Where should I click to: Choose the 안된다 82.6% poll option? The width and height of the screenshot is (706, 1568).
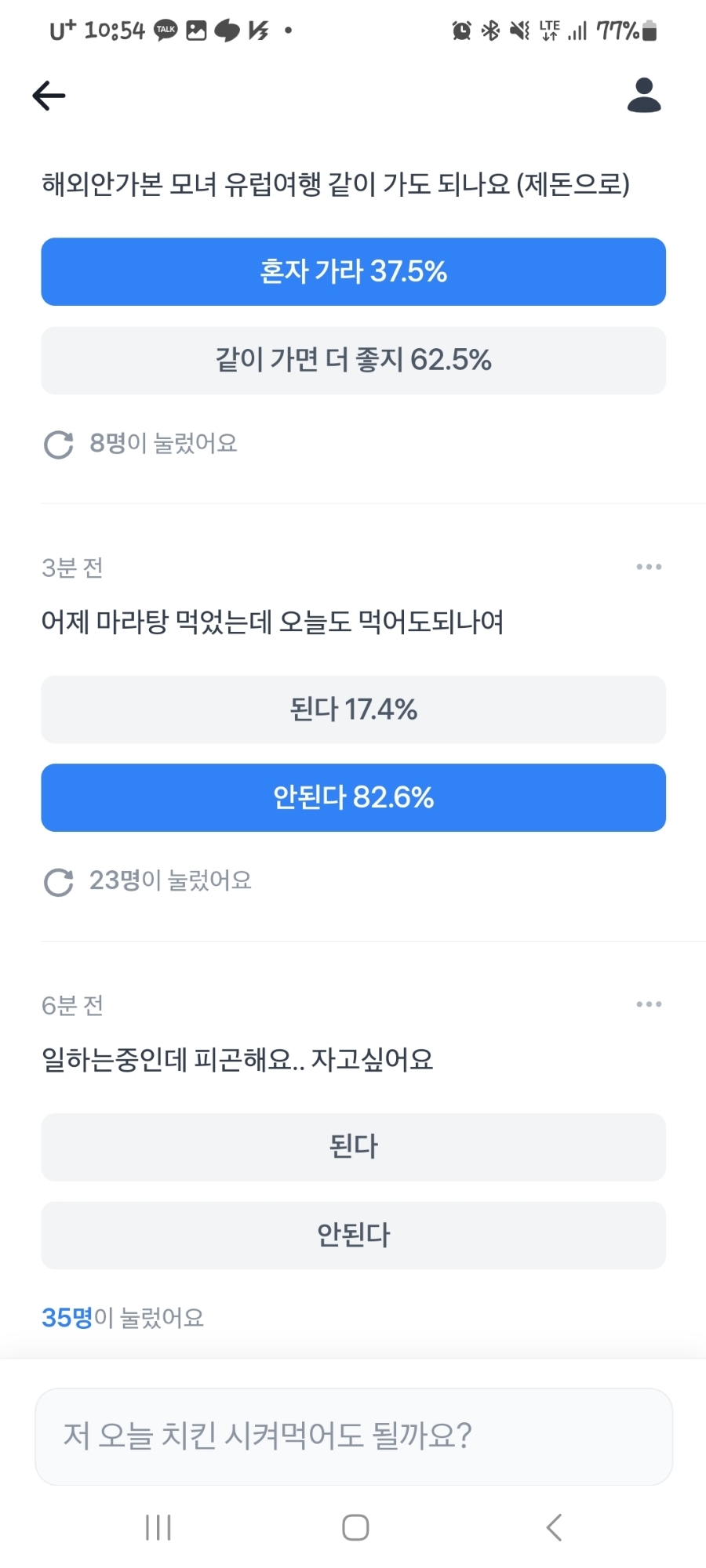pos(353,797)
